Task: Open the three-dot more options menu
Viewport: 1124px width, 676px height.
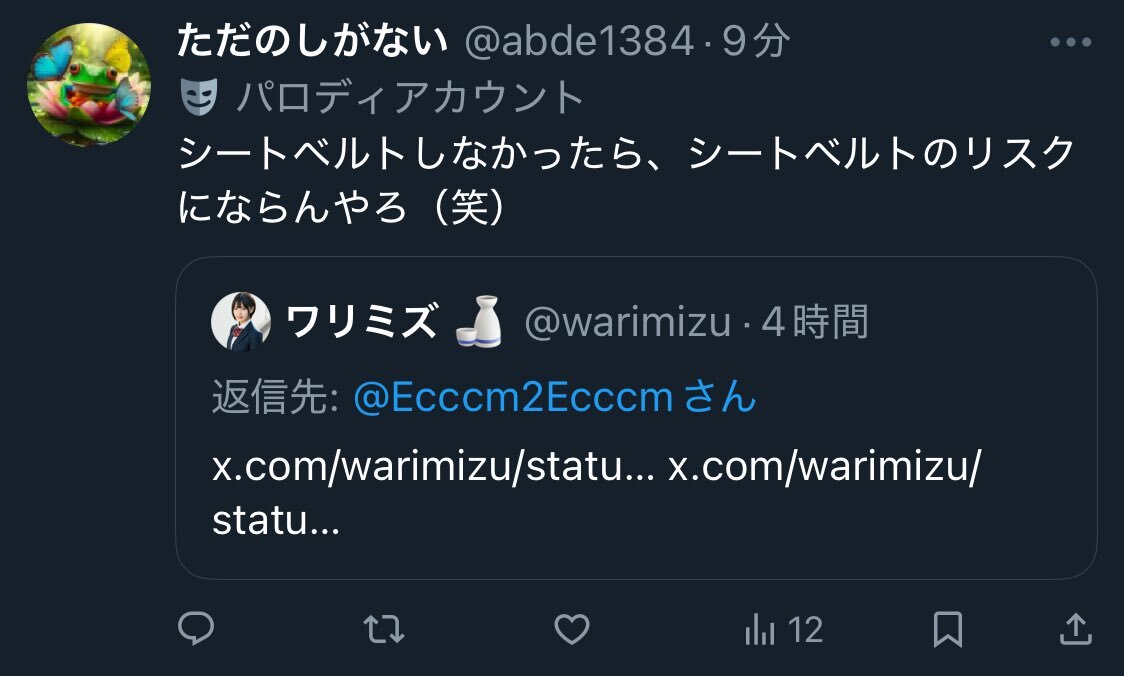Action: (x=1070, y=42)
